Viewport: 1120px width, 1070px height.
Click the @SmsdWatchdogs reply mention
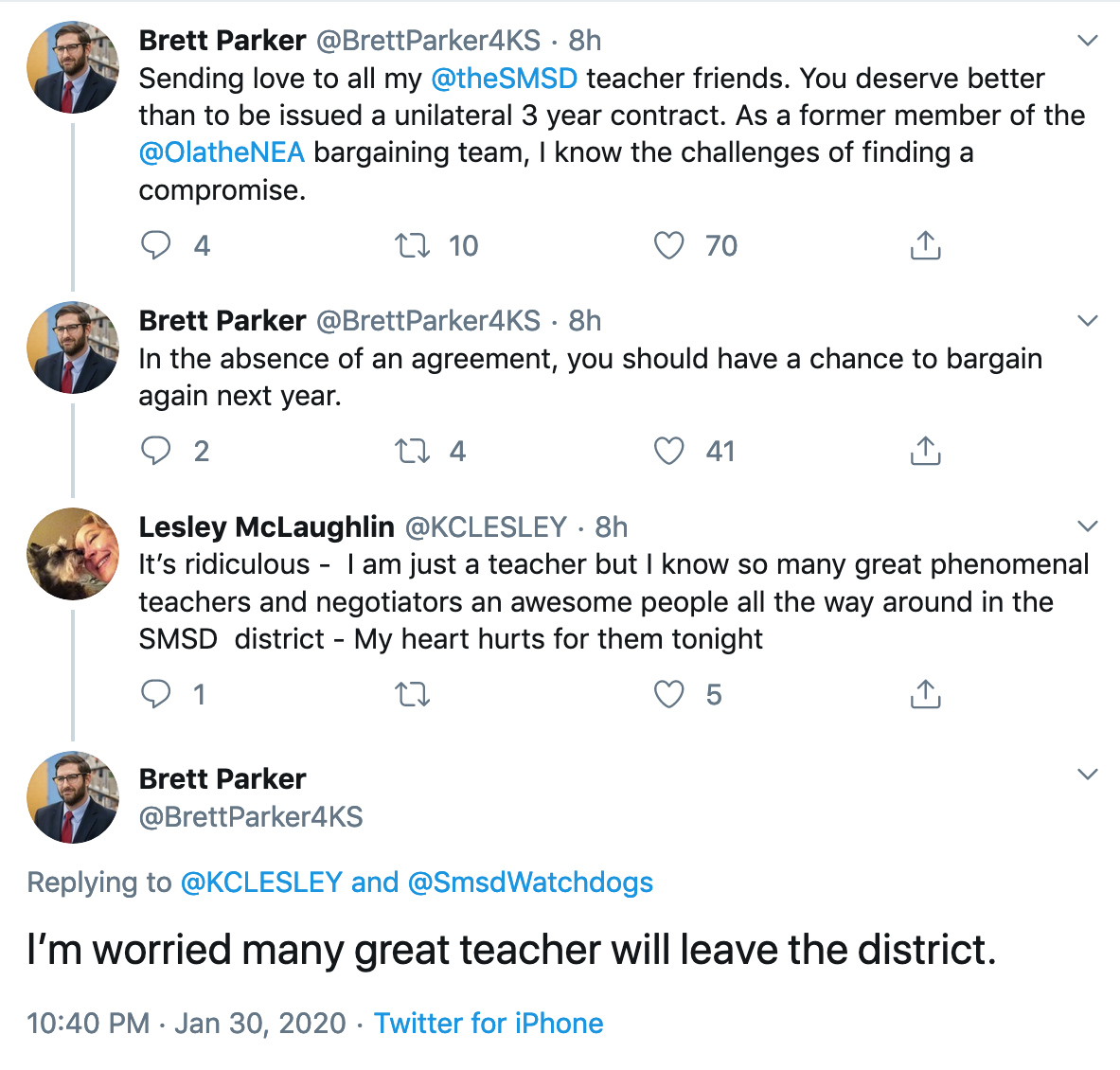[x=530, y=883]
